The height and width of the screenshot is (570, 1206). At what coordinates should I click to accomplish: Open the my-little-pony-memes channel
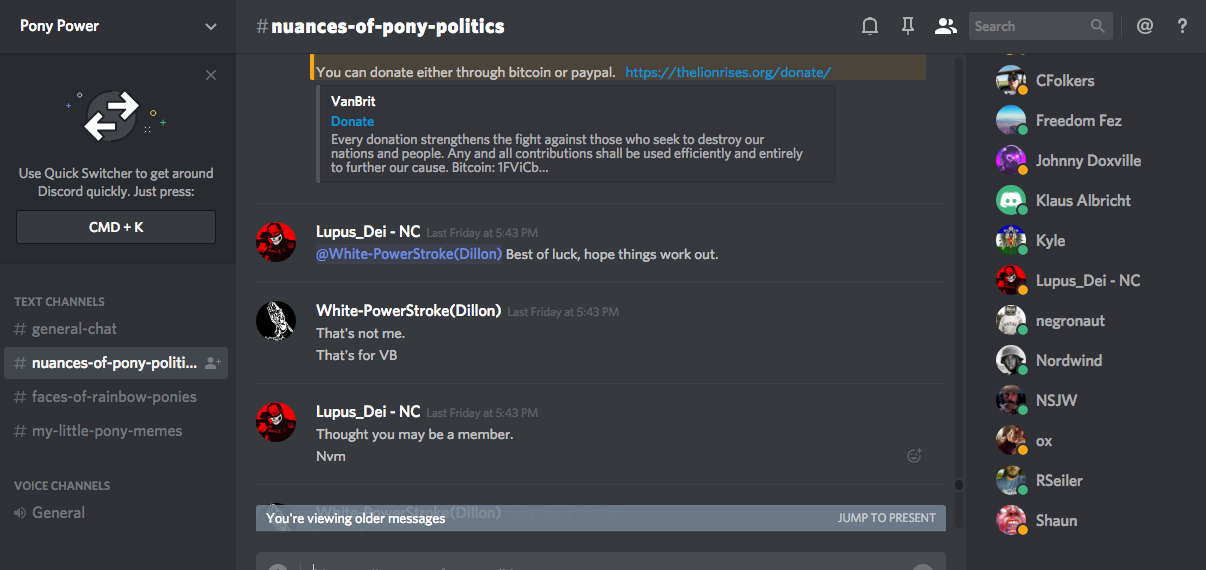click(x=106, y=431)
